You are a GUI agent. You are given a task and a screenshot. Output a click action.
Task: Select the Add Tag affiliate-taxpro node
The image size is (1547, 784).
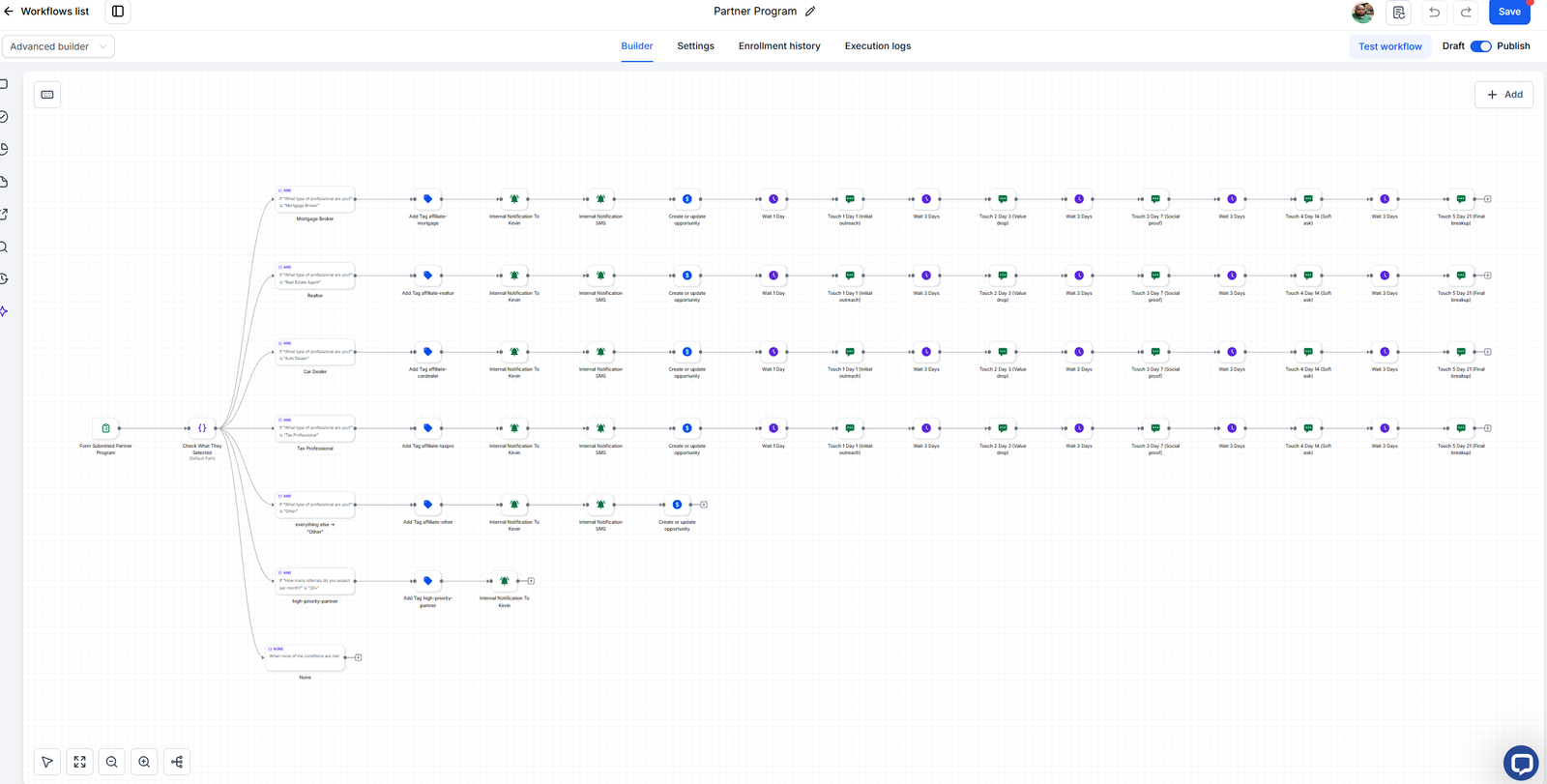tap(428, 428)
